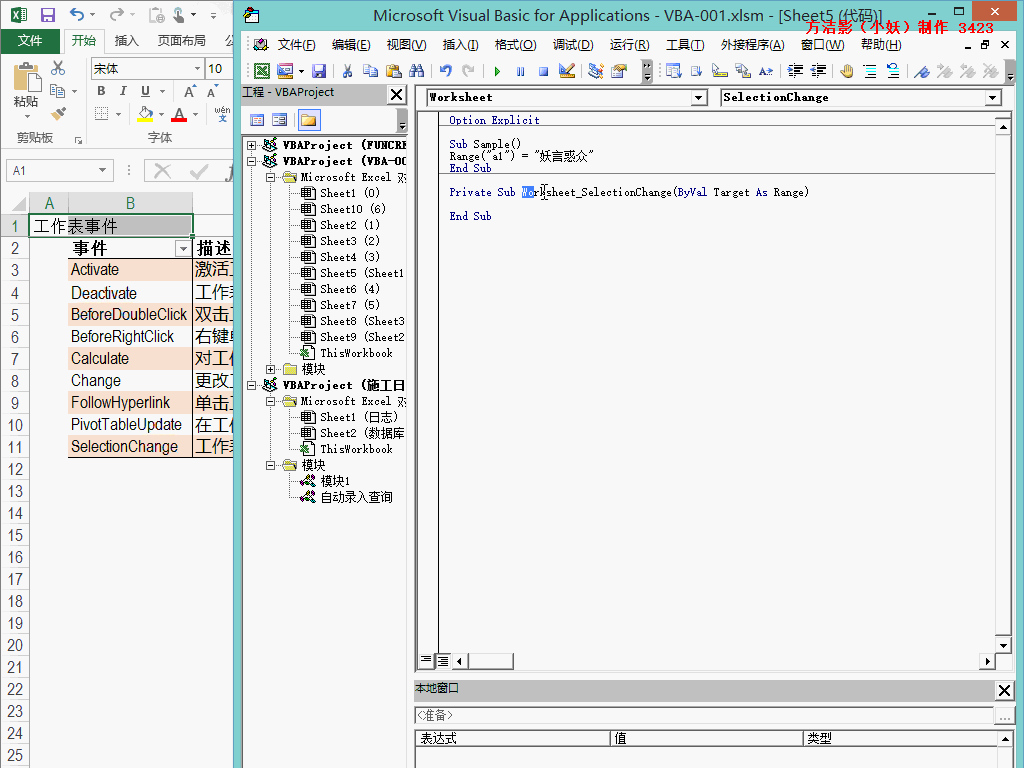This screenshot has height=768, width=1024.
Task: Select the 自动录入查询 module in the tree
Action: (356, 498)
